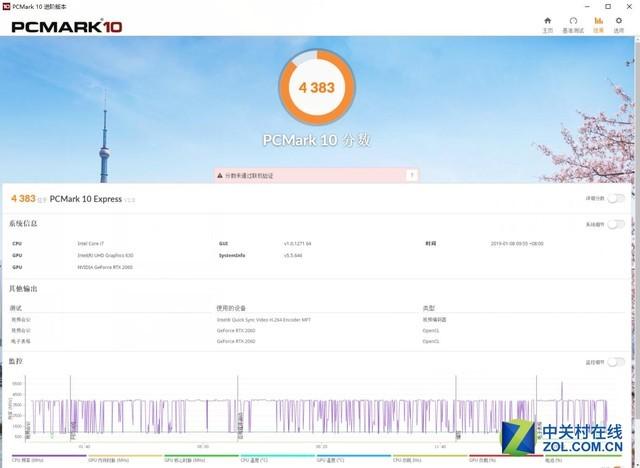Screen dimensions: 640x468
Task: Click the 测试 column header
Action: (x=16, y=308)
